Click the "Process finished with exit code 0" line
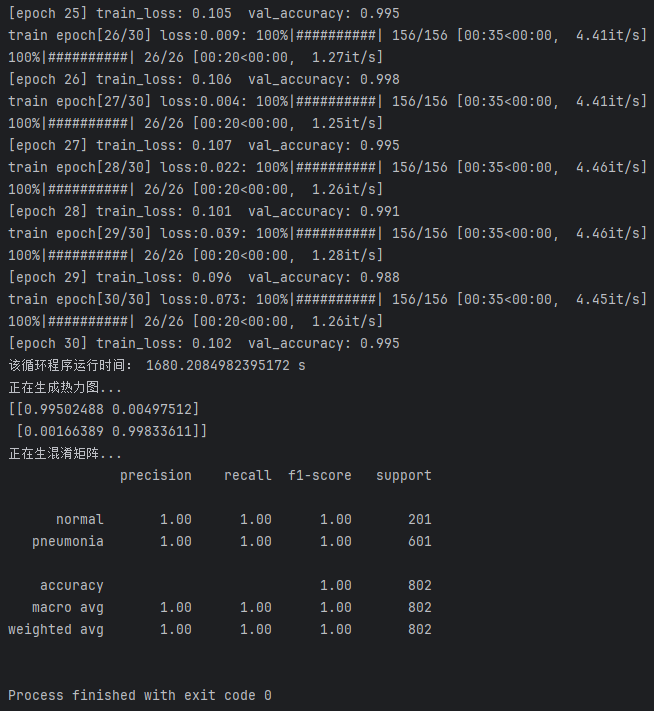 tap(139, 695)
